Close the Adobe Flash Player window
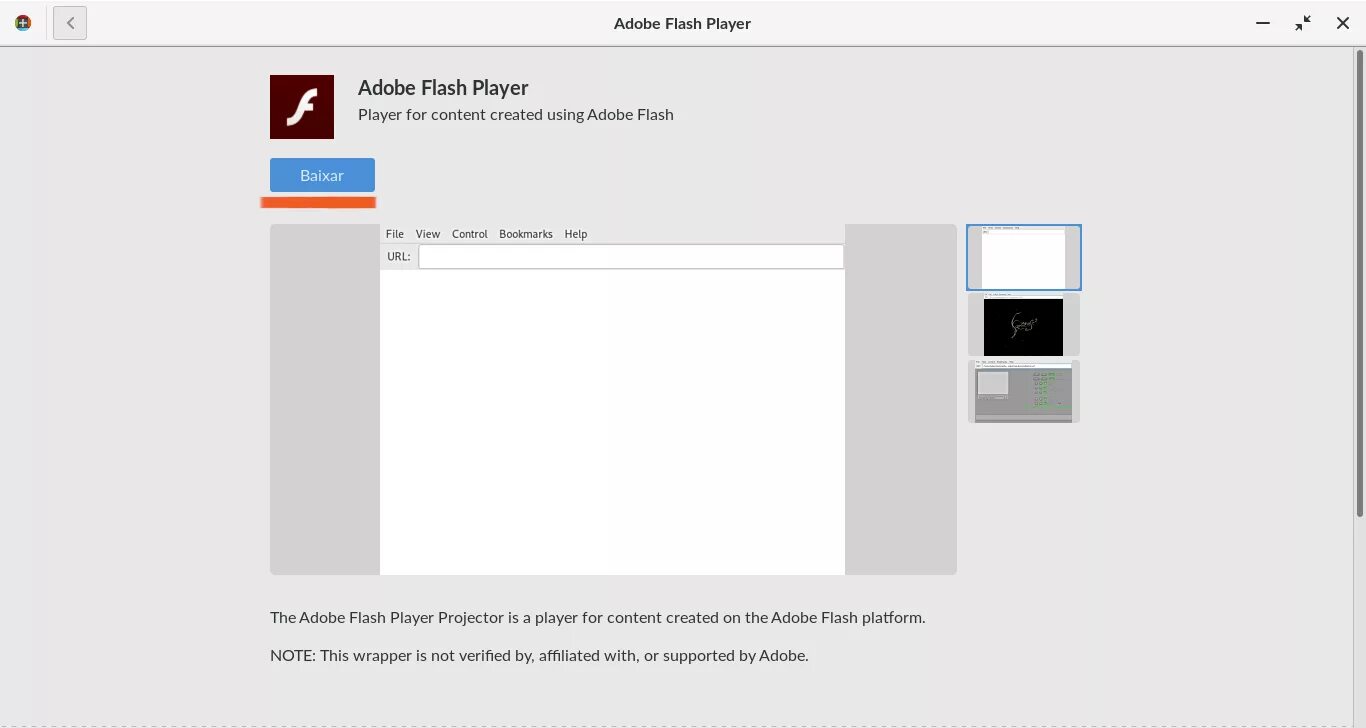 click(x=1343, y=23)
